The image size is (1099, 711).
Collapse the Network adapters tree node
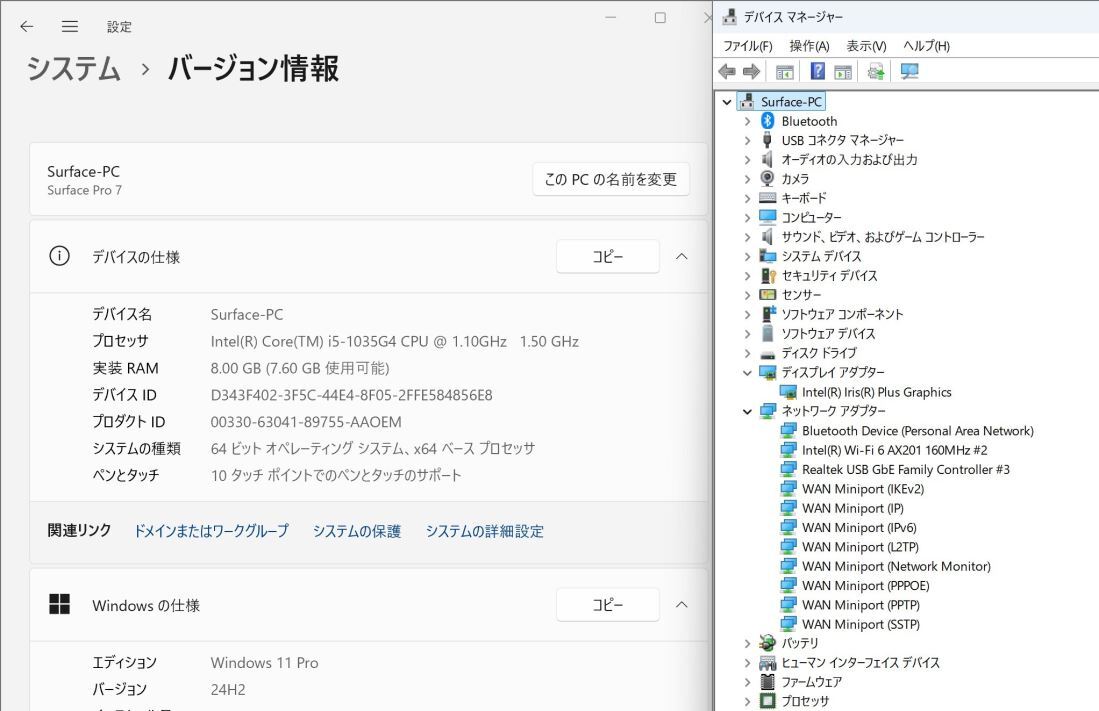pos(747,411)
